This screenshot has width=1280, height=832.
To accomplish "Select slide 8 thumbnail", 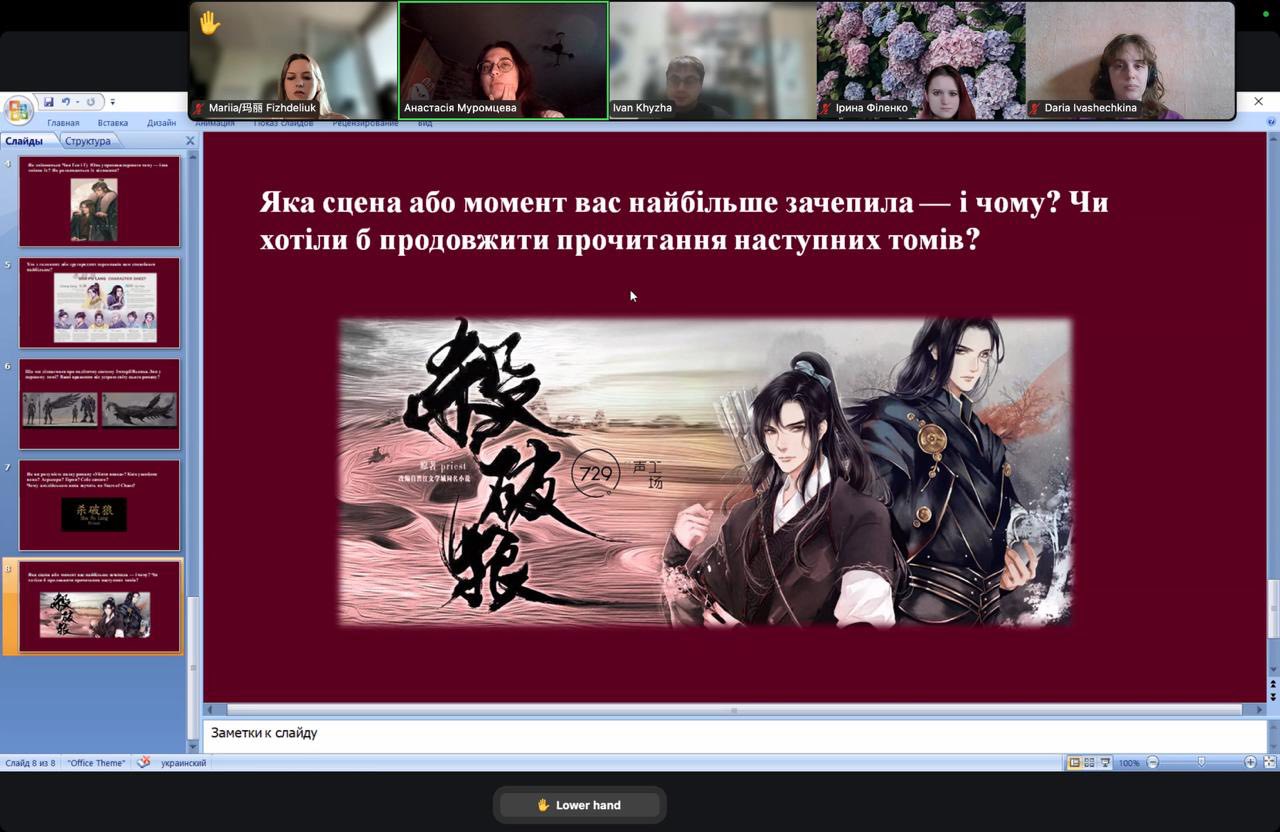I will [99, 607].
